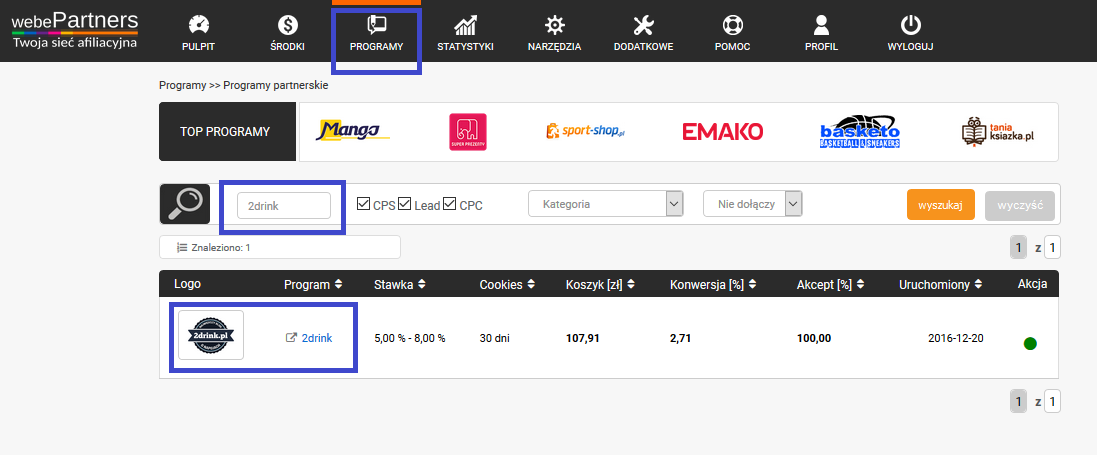This screenshot has width=1097, height=455.
Task: Click the Wyloguj power icon
Action: tap(910, 26)
